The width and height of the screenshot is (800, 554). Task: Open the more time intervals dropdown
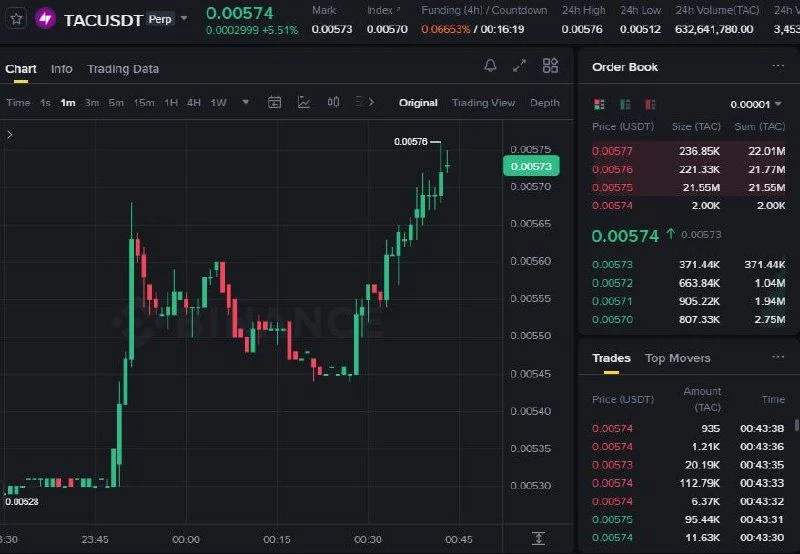point(246,102)
